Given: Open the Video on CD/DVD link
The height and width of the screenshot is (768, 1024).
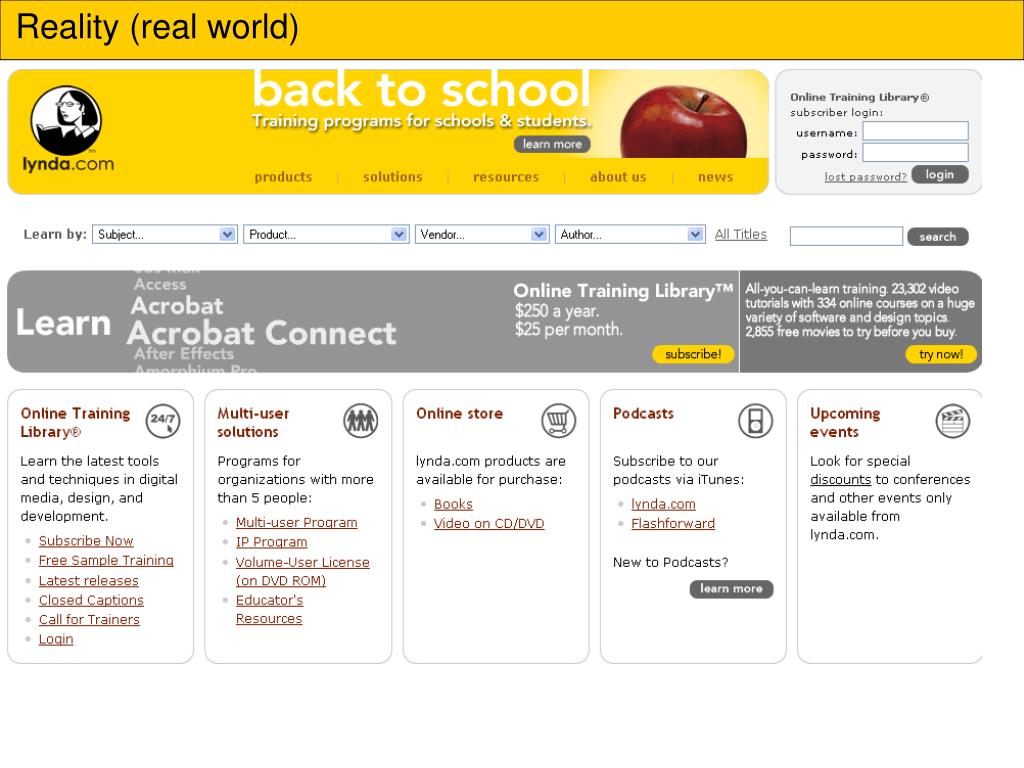Looking at the screenshot, I should 489,524.
